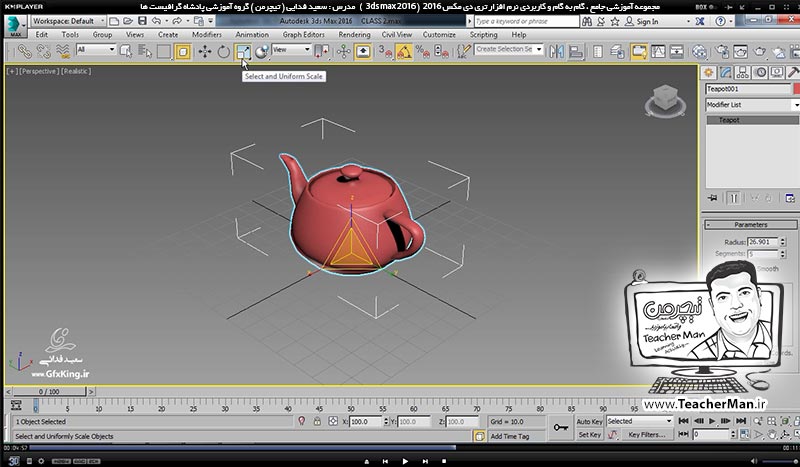
Task: Toggle Keyboard Shortcut Override
Action: [363, 51]
